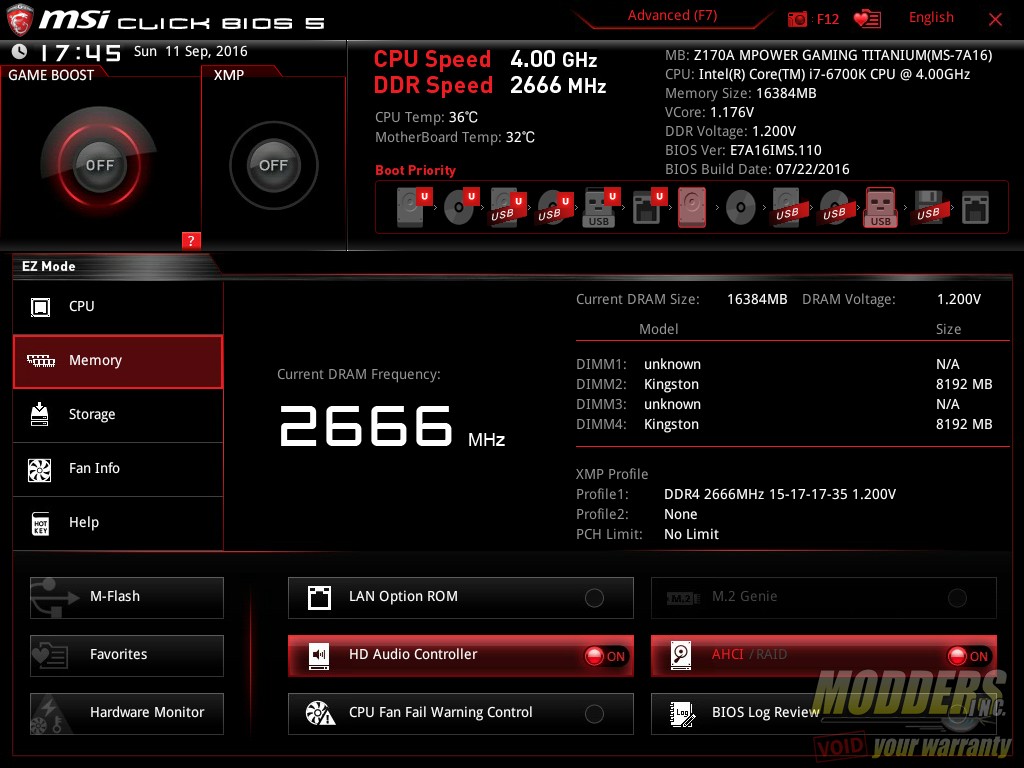
Task: Click the clock icon beside the time
Action: pyautogui.click(x=20, y=51)
